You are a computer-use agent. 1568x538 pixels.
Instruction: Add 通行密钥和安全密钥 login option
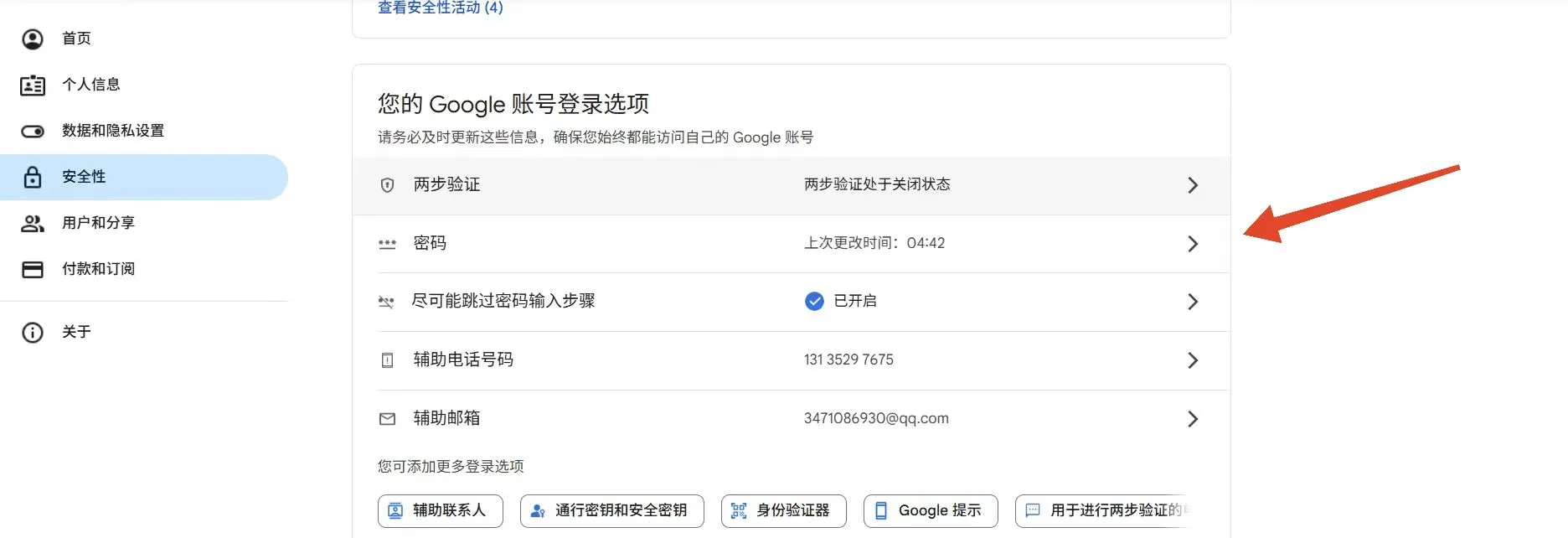[x=611, y=510]
